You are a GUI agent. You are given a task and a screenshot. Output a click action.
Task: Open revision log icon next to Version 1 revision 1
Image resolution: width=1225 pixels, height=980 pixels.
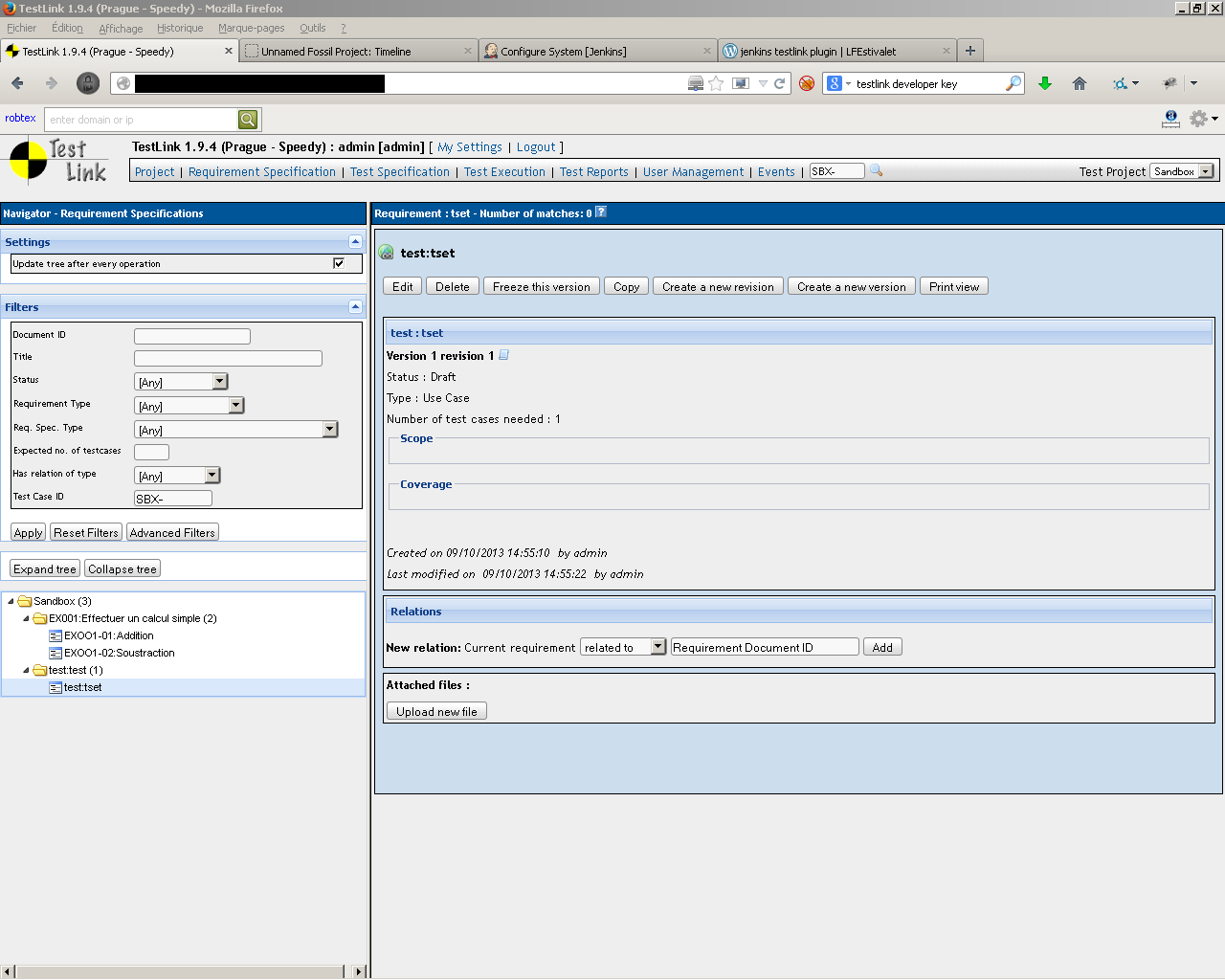coord(504,355)
